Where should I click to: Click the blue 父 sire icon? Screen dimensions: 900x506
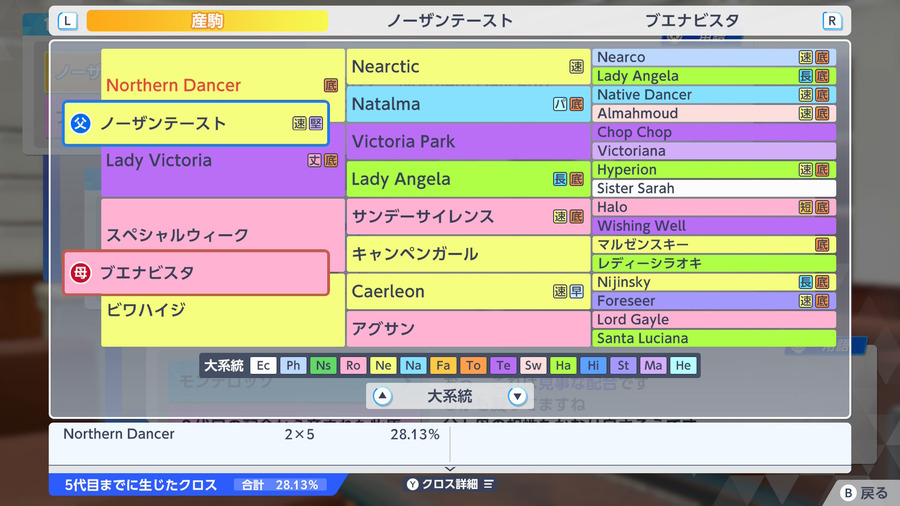coord(80,123)
